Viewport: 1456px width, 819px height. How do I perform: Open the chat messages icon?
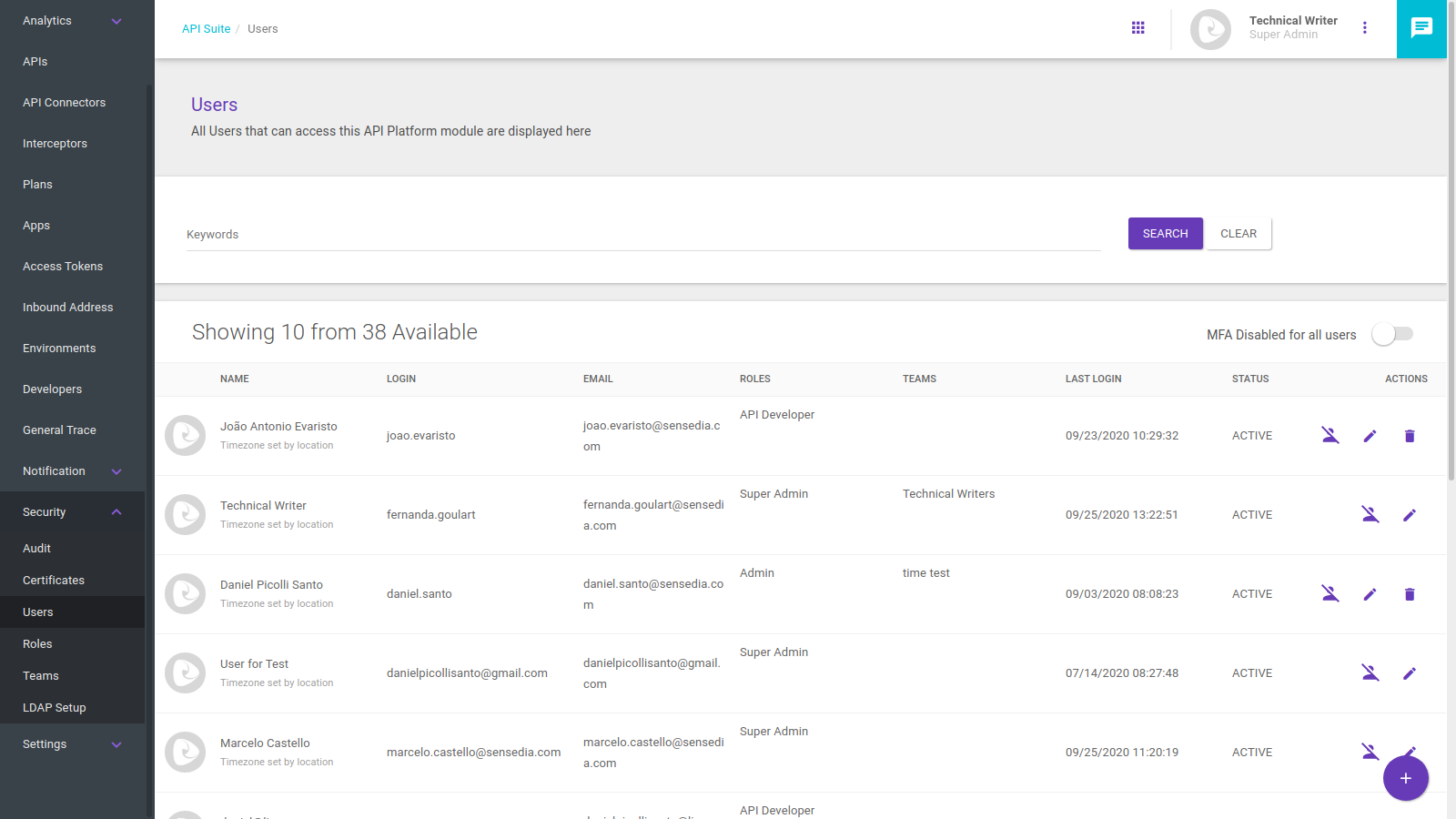pyautogui.click(x=1421, y=28)
